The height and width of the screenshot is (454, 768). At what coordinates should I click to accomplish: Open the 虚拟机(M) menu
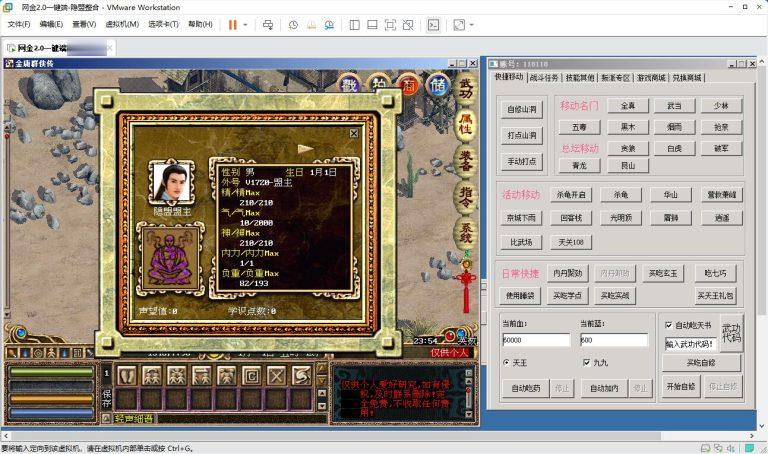122,24
